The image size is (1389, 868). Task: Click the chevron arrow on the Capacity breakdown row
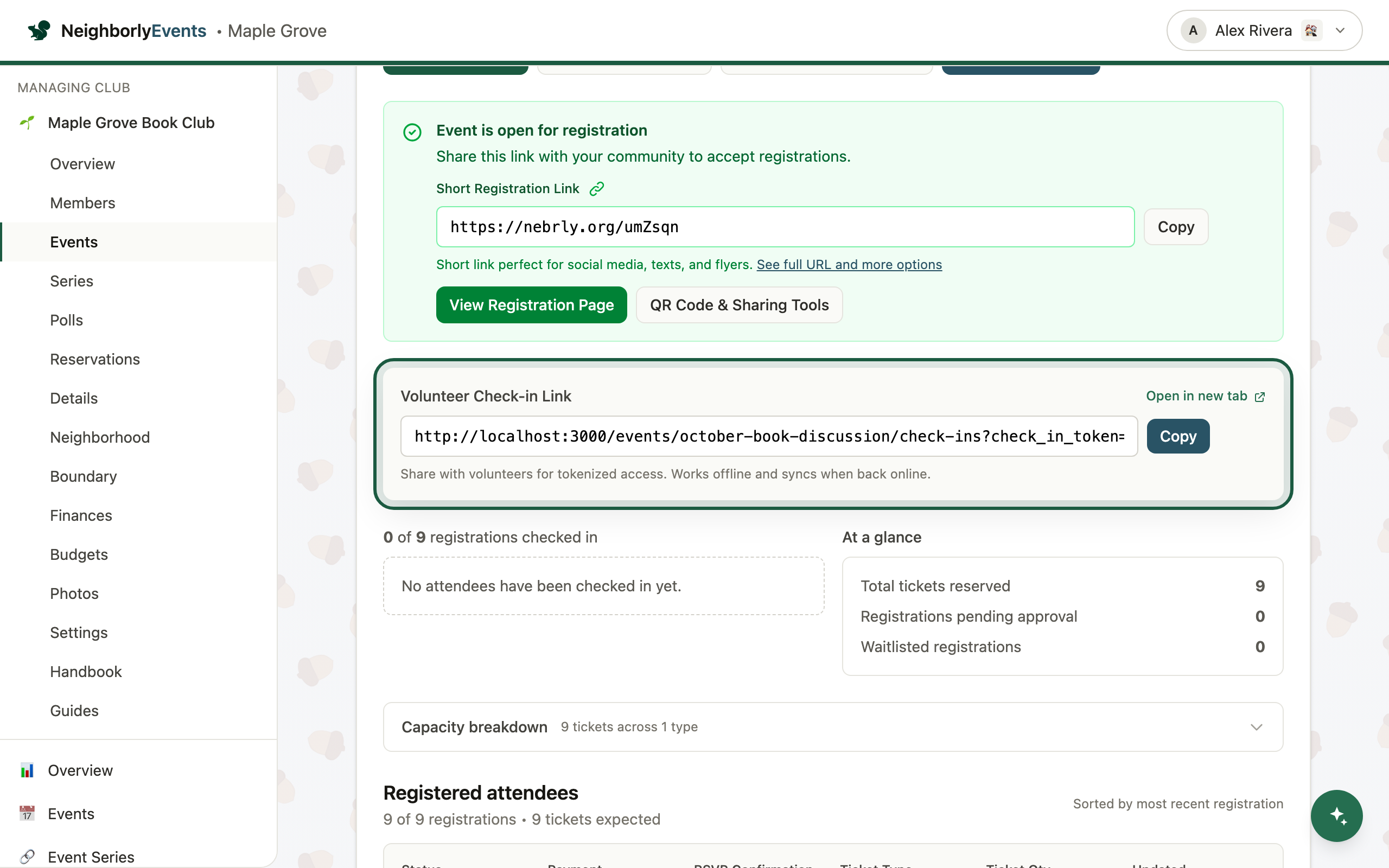[1257, 727]
